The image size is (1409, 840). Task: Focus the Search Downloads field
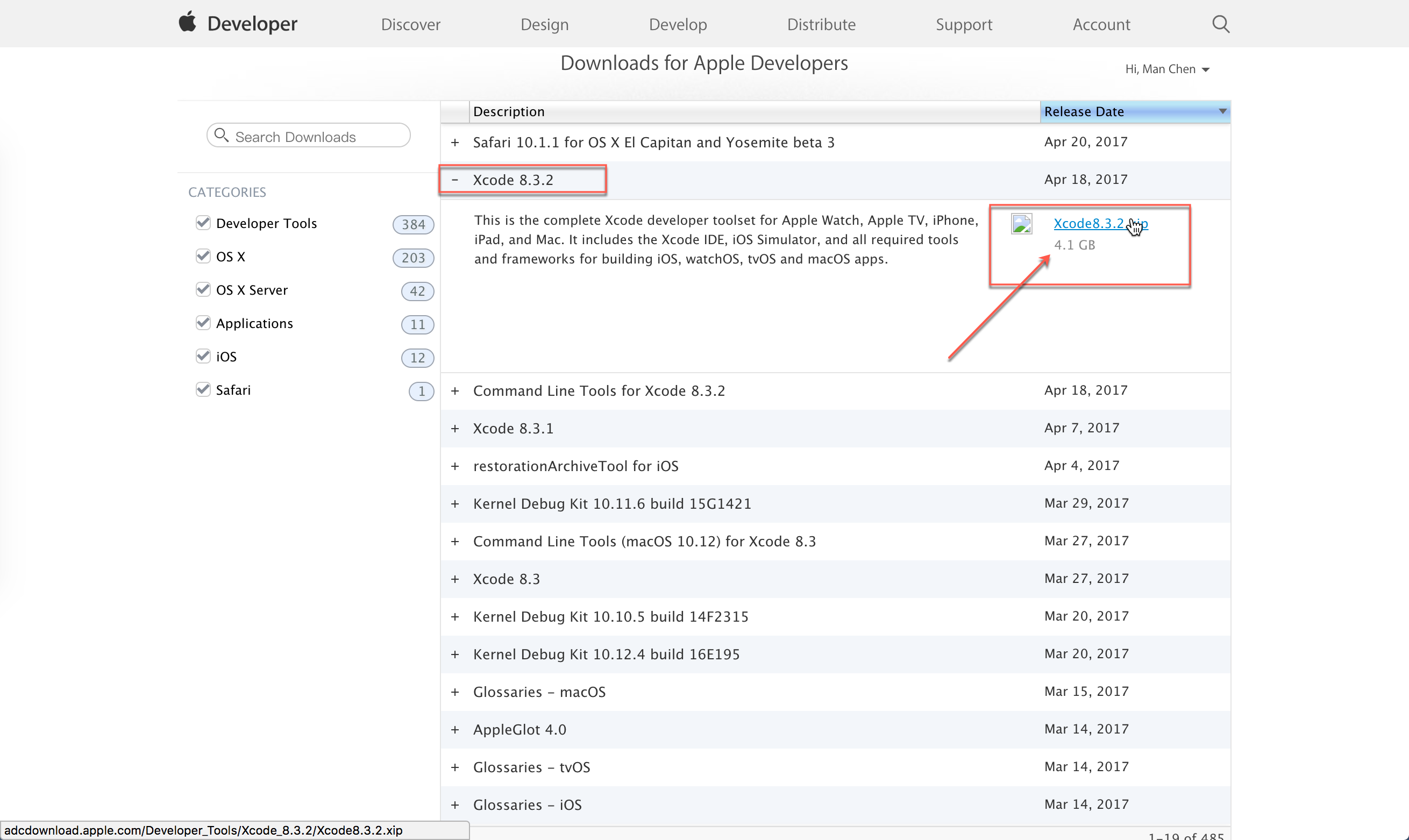[x=308, y=136]
